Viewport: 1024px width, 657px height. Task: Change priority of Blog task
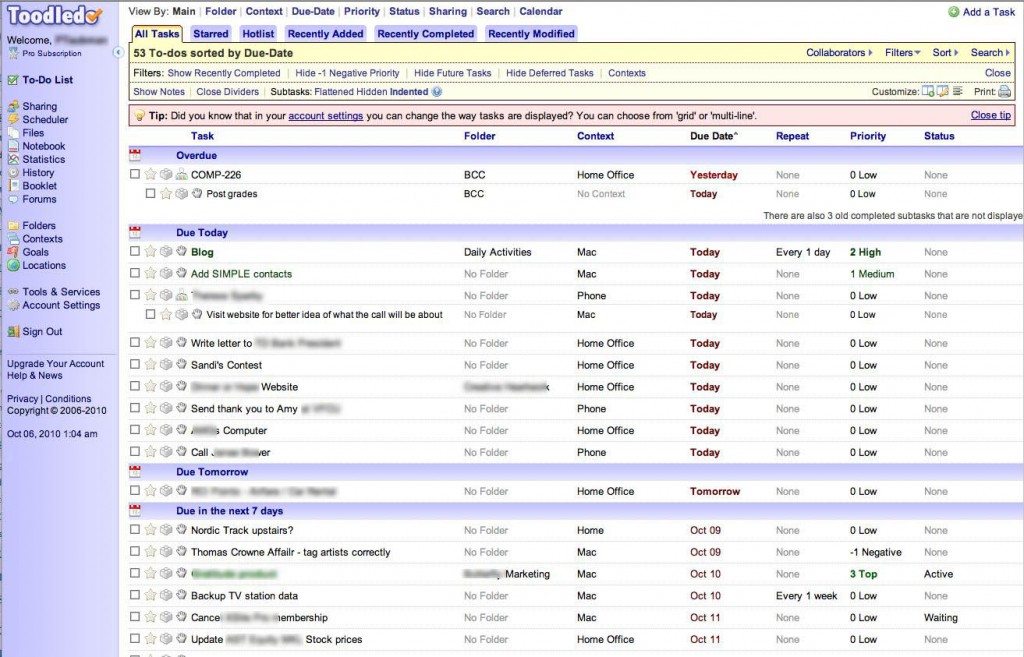[x=865, y=252]
